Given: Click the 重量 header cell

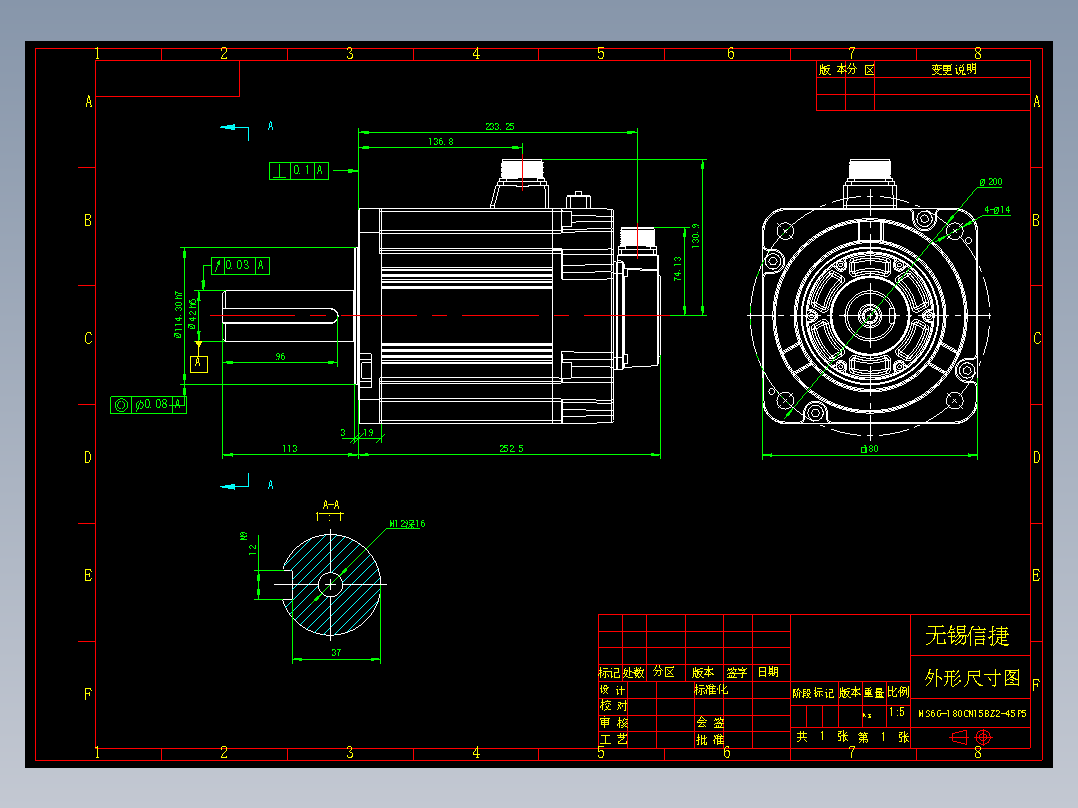Looking at the screenshot, I should click(x=874, y=692).
